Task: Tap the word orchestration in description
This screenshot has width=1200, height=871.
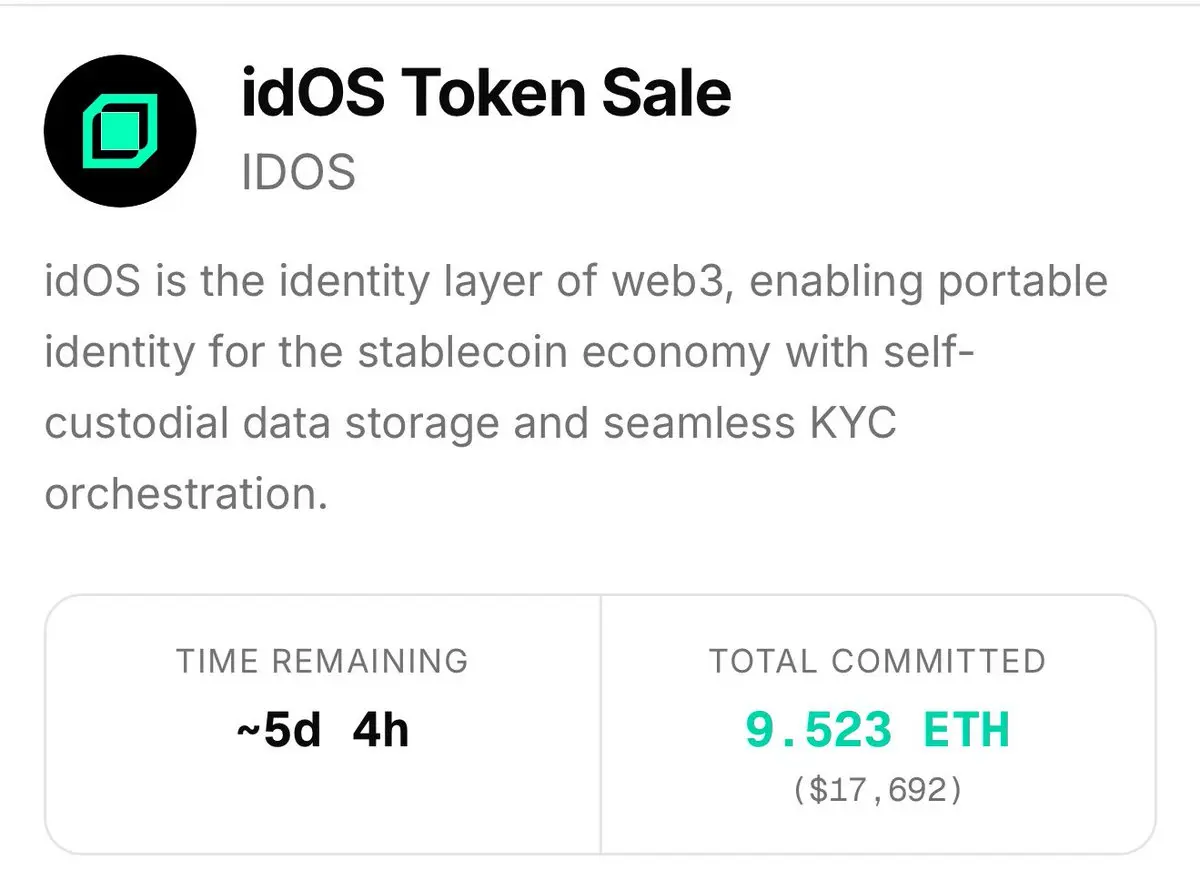Action: pyautogui.click(x=186, y=495)
